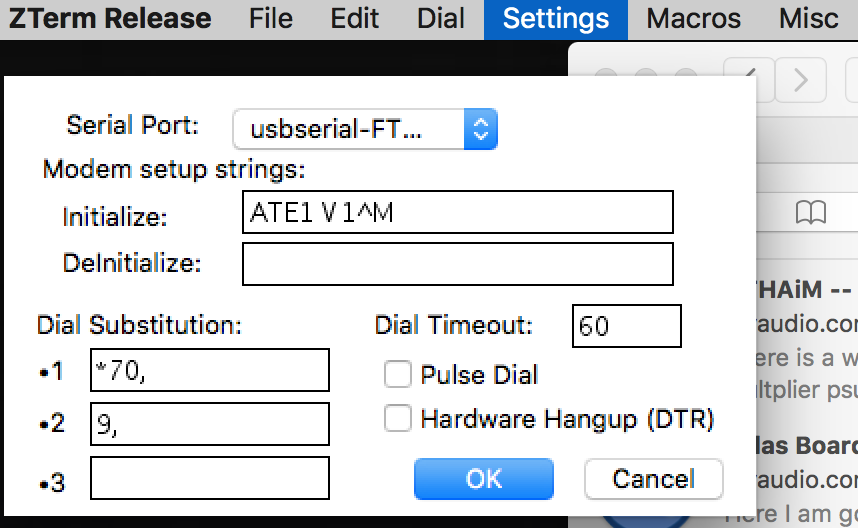The width and height of the screenshot is (858, 528).
Task: Expand the Serial Port dropdown
Action: pyautogui.click(x=365, y=129)
